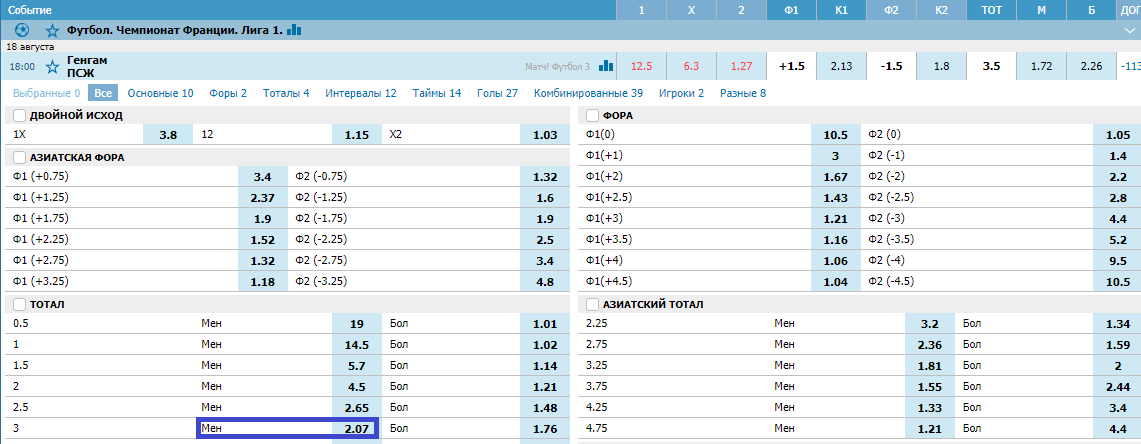The height and width of the screenshot is (444, 1141).
Task: Select the Все tab
Action: point(103,93)
